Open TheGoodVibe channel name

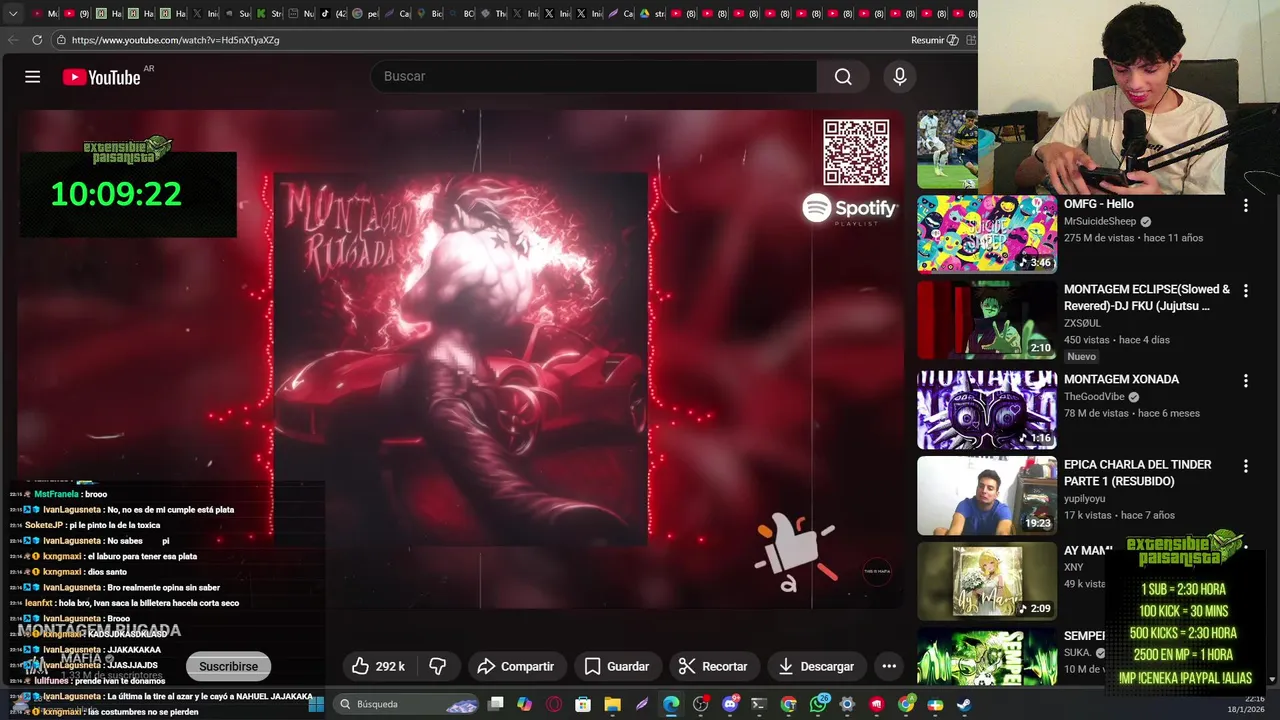tap(1094, 396)
